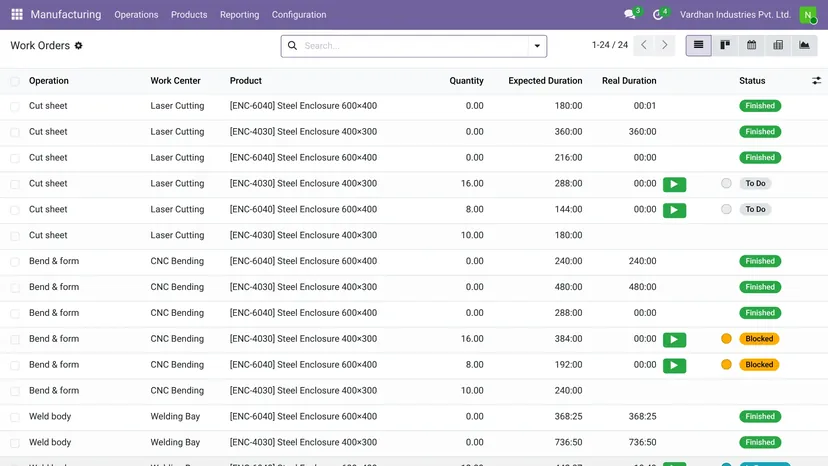
Task: Tick checkbox for Weld body 736:50 row
Action: point(15,443)
